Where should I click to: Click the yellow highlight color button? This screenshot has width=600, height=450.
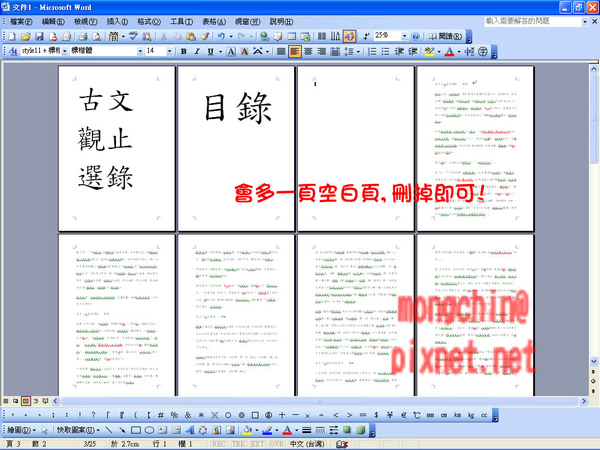430,51
